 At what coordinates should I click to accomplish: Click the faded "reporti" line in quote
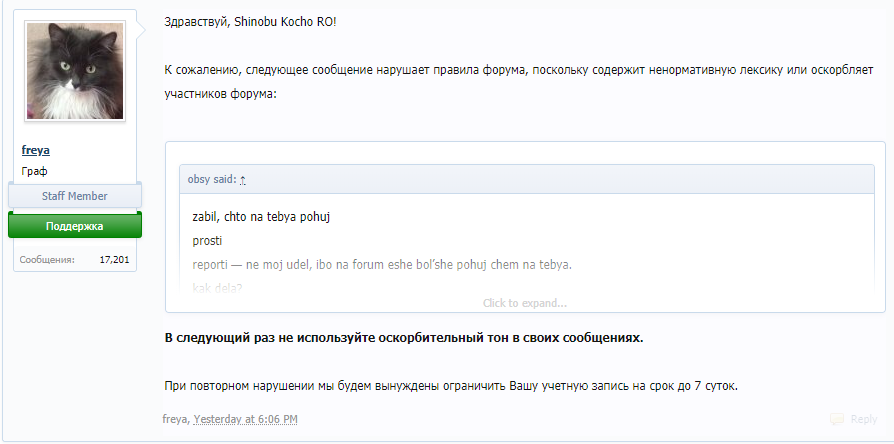381,265
